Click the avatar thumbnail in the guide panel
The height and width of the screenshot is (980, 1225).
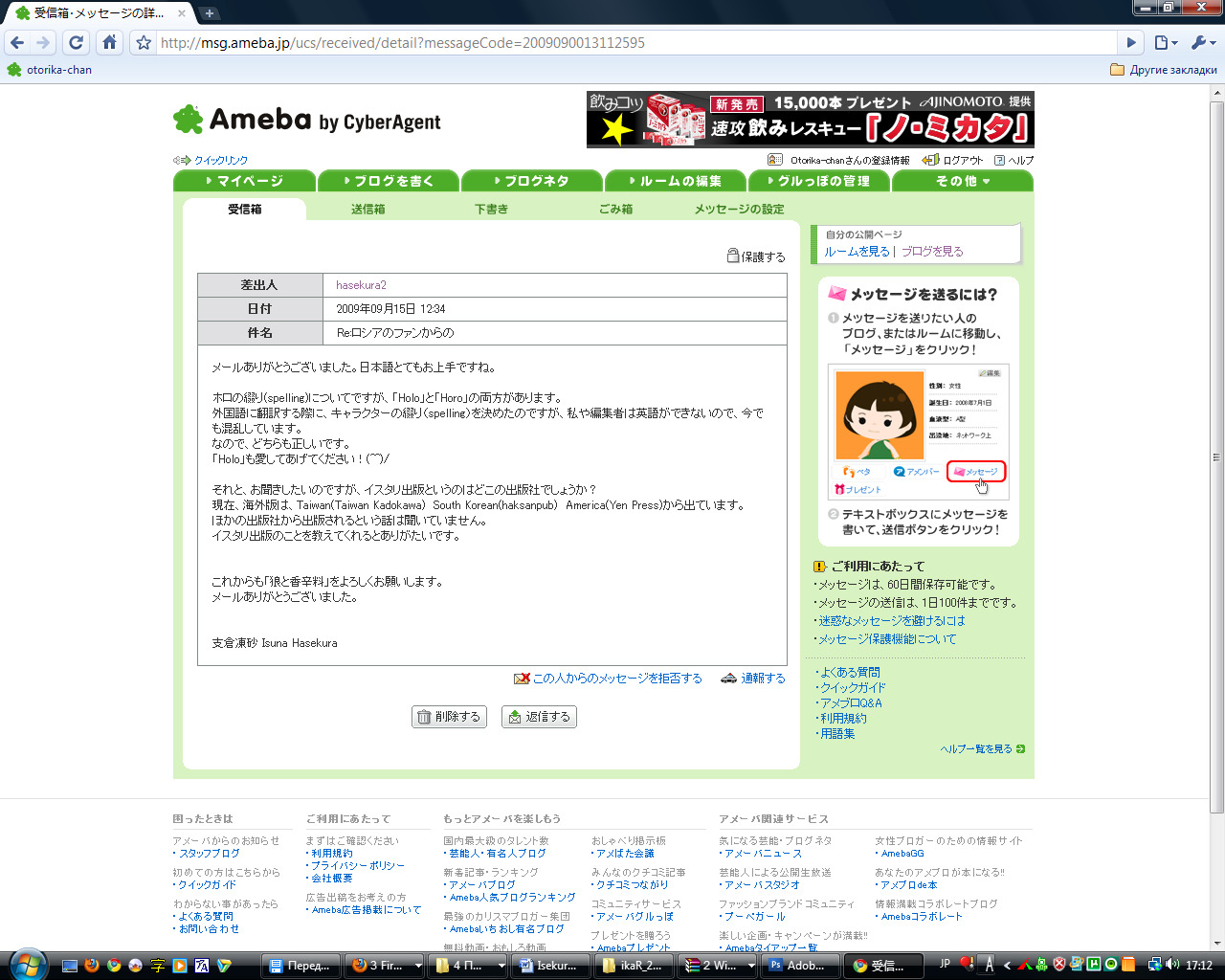click(879, 415)
